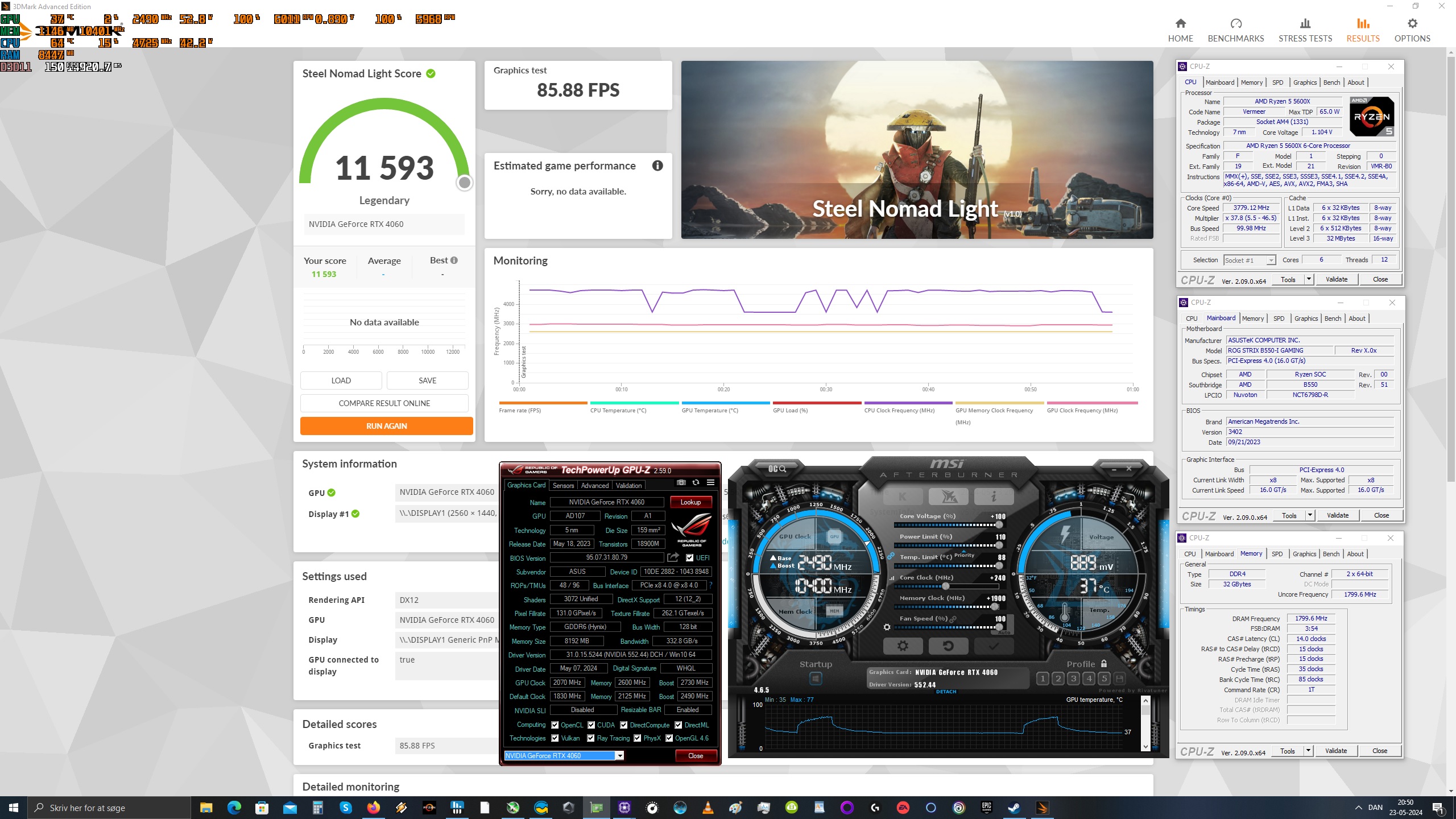The height and width of the screenshot is (819, 1456).
Task: Click the question mark beside Bus Interface
Action: coord(710,585)
